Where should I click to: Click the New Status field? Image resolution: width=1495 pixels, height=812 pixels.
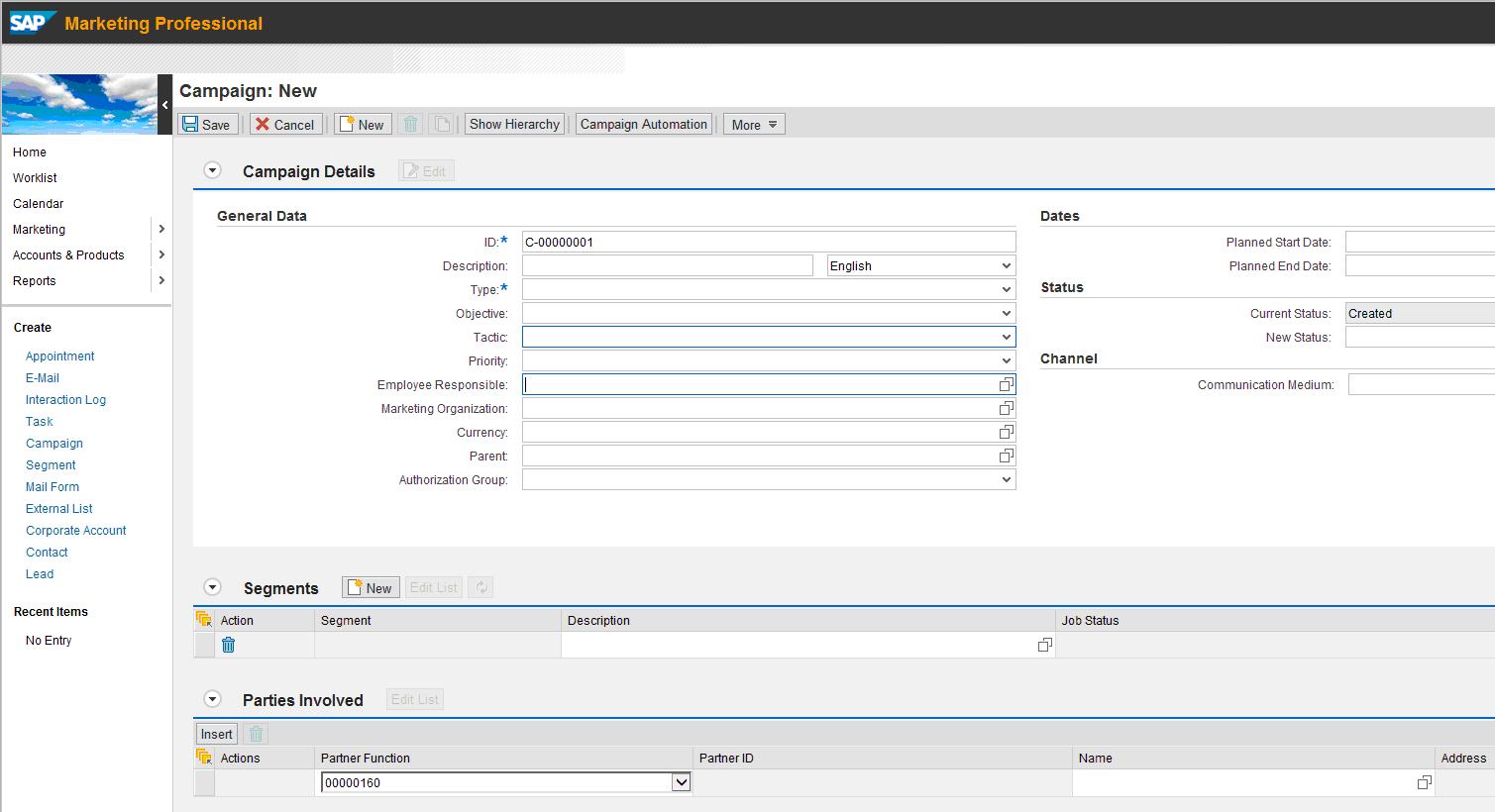click(1420, 337)
